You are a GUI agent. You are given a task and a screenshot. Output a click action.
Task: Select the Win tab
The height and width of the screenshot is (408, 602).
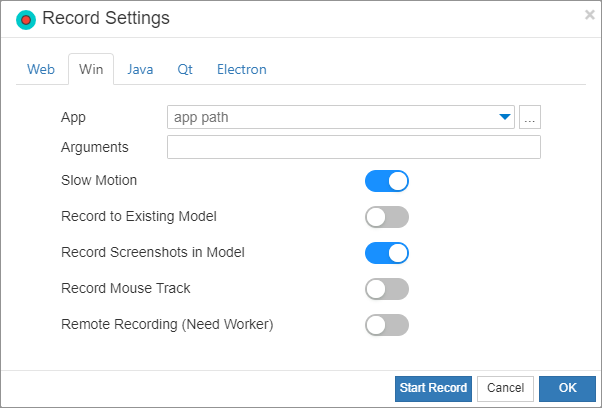point(91,70)
